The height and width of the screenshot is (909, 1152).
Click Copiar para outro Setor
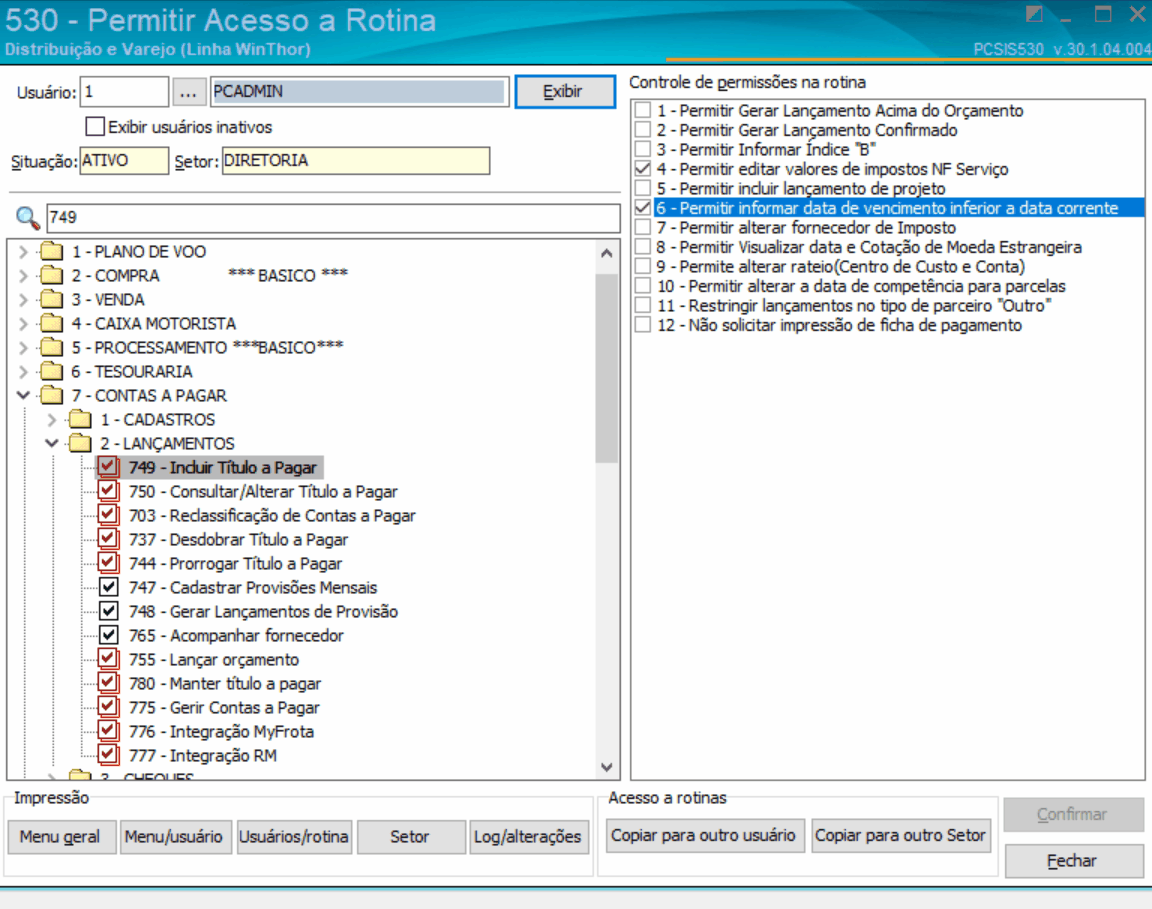point(901,836)
